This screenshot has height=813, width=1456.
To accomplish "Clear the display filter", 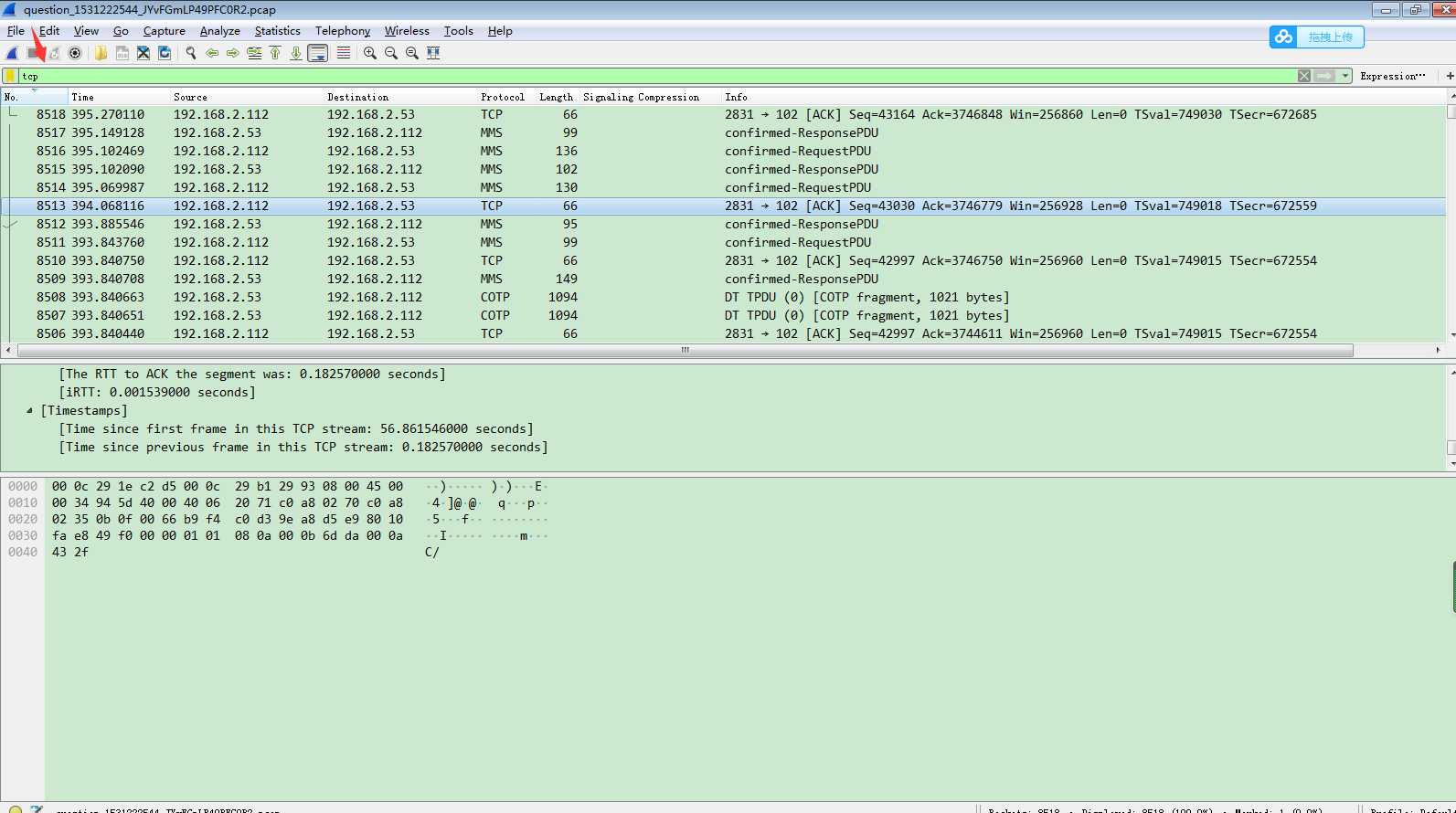I will pyautogui.click(x=1304, y=76).
